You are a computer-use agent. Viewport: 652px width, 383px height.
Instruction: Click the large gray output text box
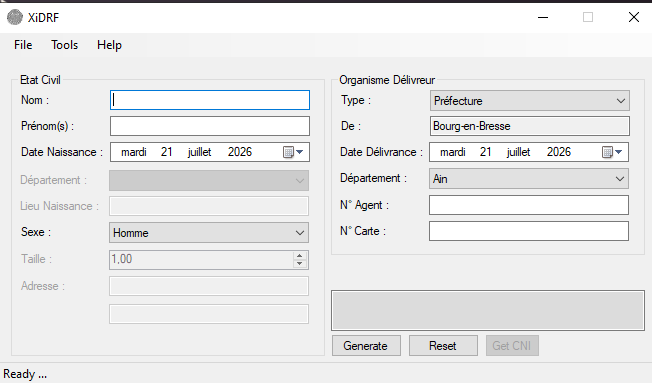488,311
